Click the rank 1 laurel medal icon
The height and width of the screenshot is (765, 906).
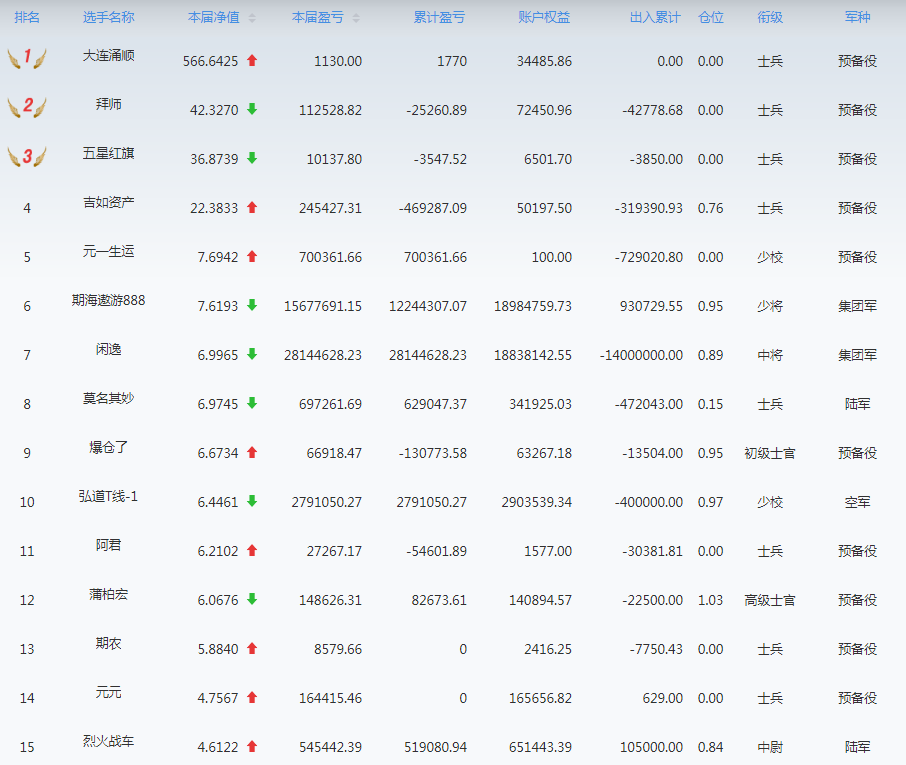click(x=27, y=58)
